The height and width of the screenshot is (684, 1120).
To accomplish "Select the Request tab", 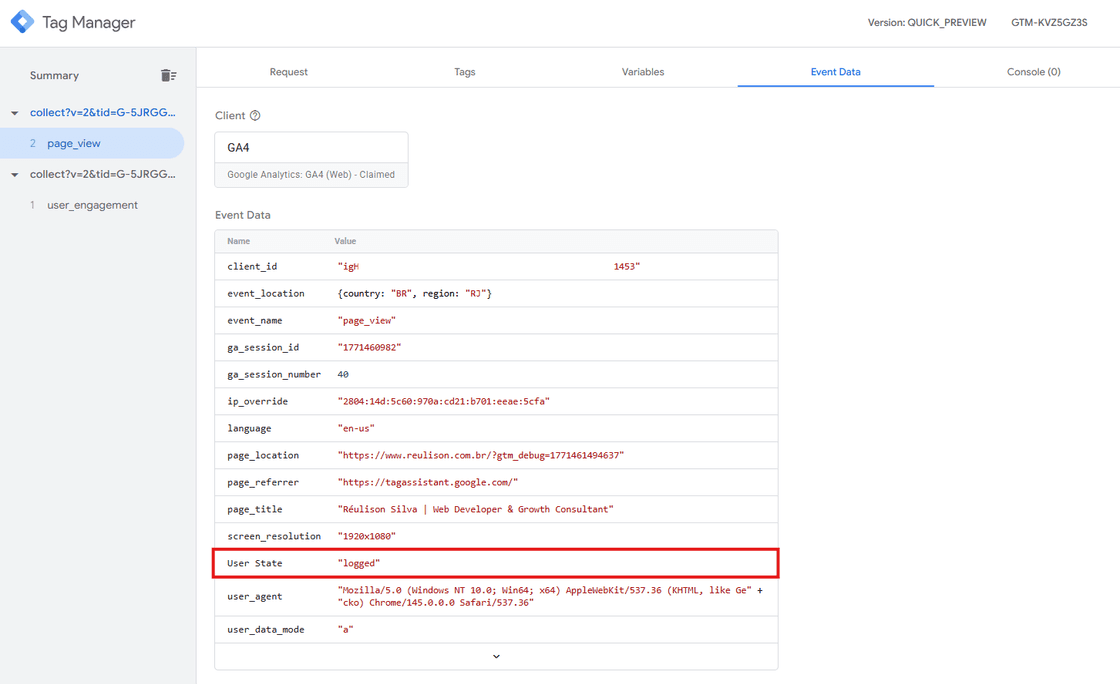I will click(x=289, y=71).
